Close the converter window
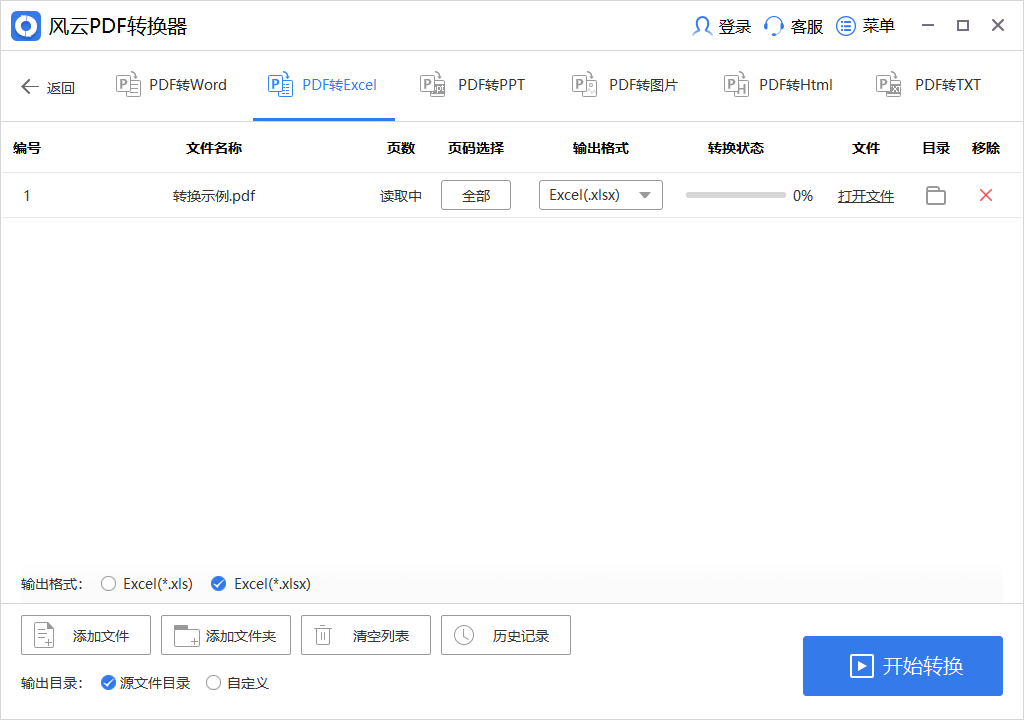This screenshot has height=720, width=1024. [x=998, y=25]
